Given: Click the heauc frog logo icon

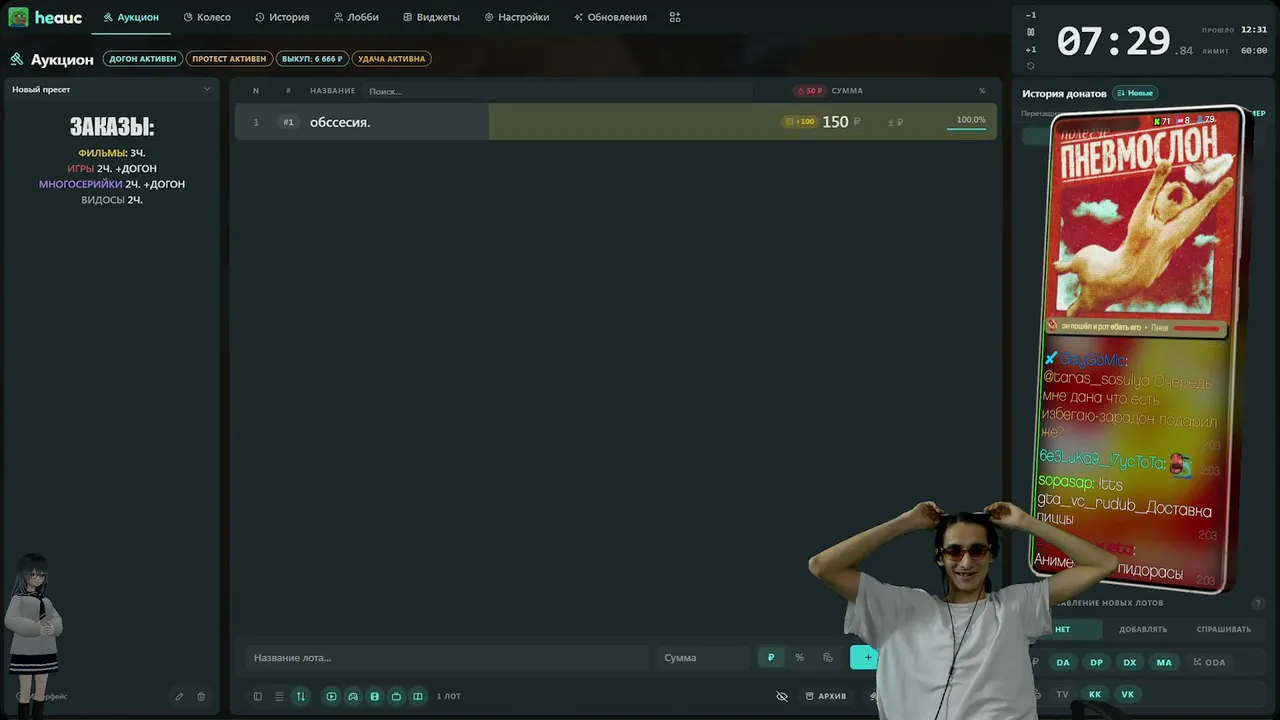Looking at the screenshot, I should click(x=18, y=17).
